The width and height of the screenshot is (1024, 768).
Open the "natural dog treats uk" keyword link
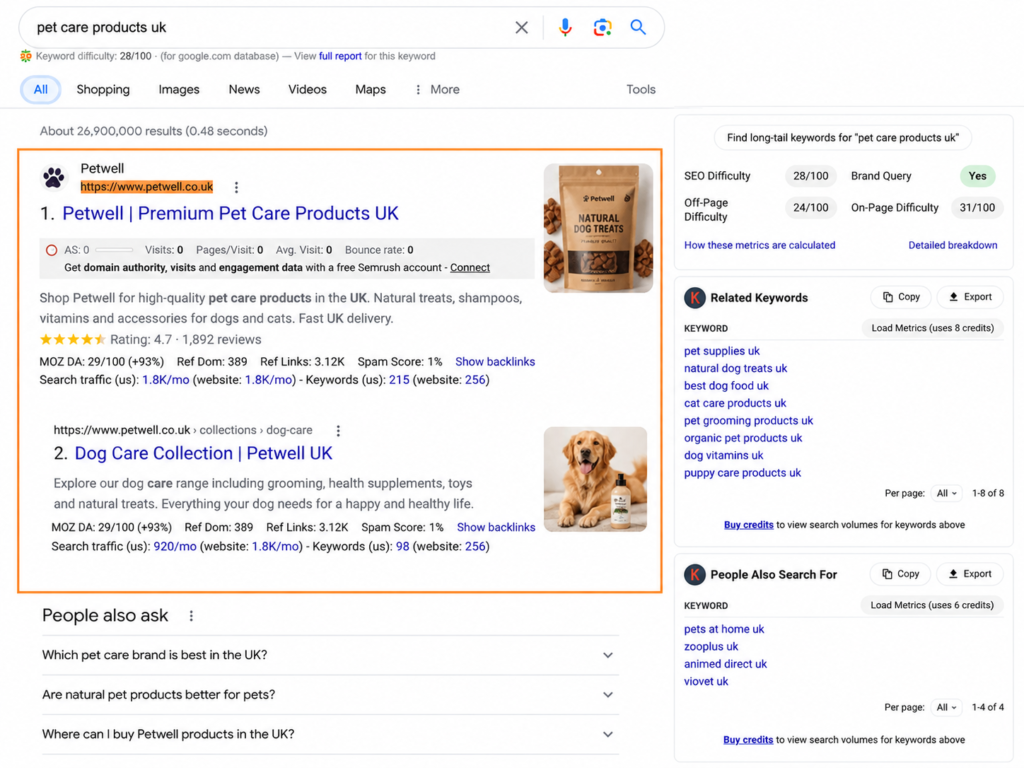coord(735,368)
